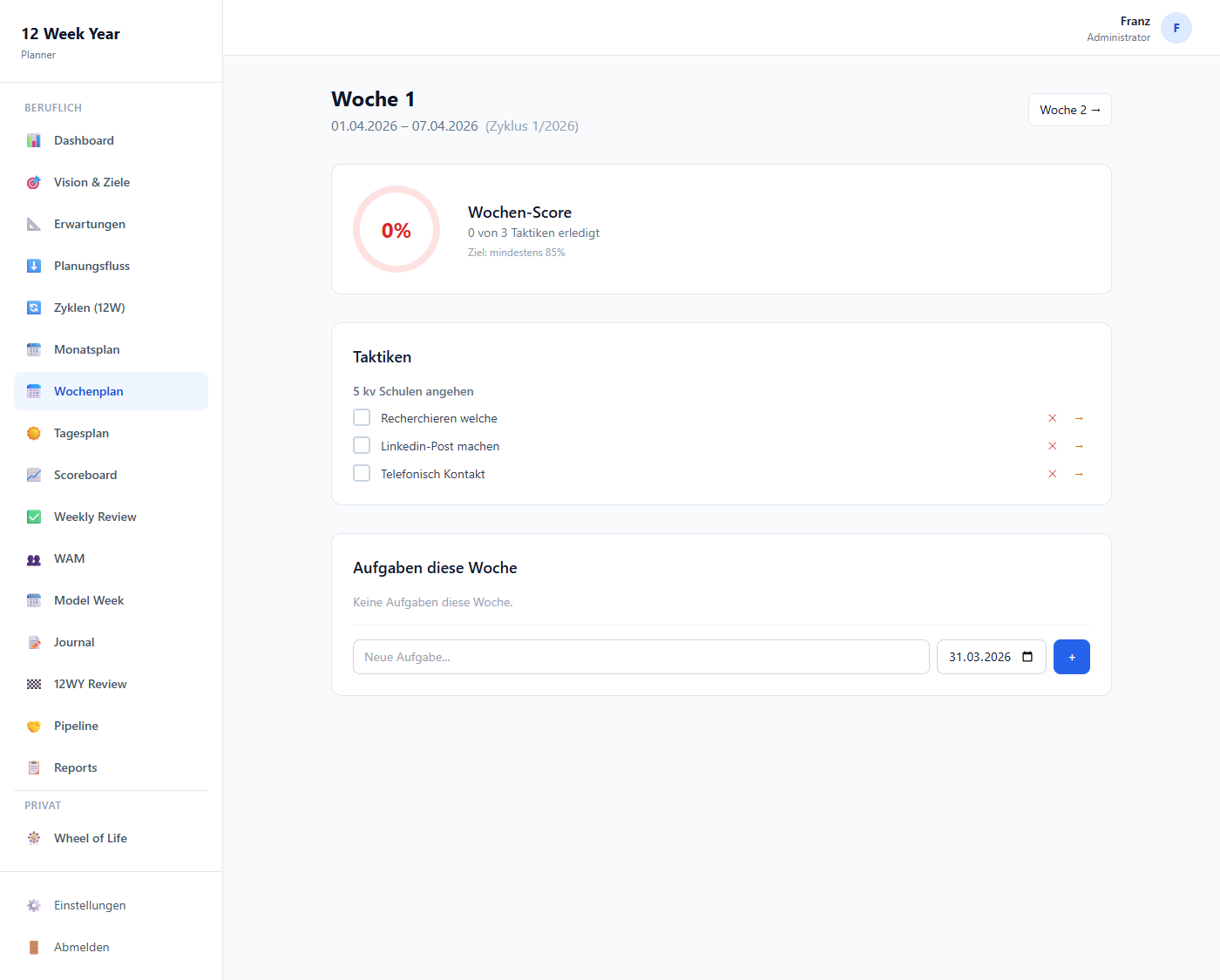Open the date picker calendar icon
1220x980 pixels.
click(1027, 657)
